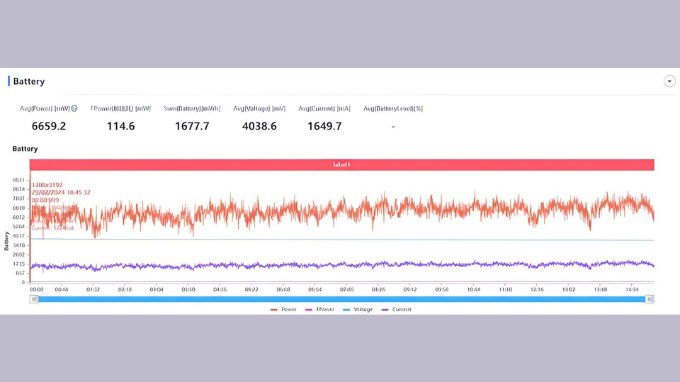Click the Avg(Current) value 1649.7
The height and width of the screenshot is (382, 680).
324,126
